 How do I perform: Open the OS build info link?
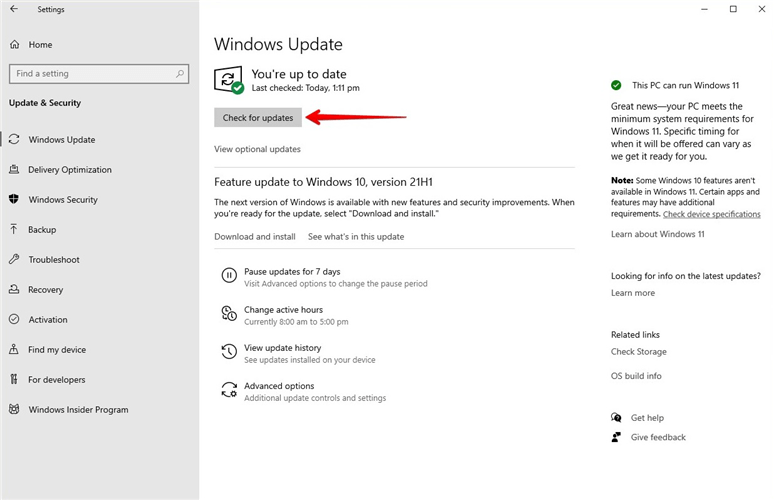[x=636, y=376]
